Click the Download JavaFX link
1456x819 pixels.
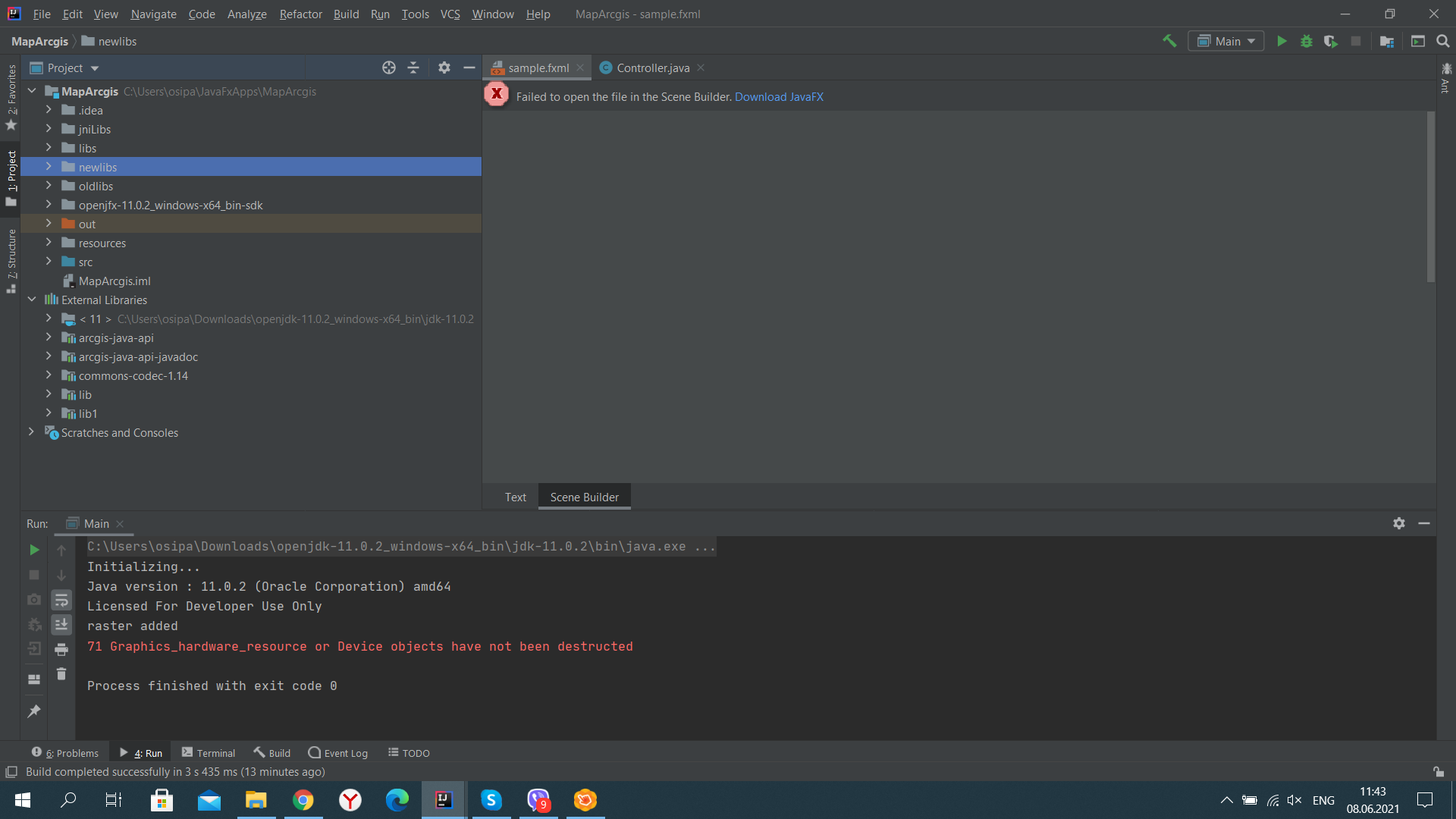coord(779,96)
